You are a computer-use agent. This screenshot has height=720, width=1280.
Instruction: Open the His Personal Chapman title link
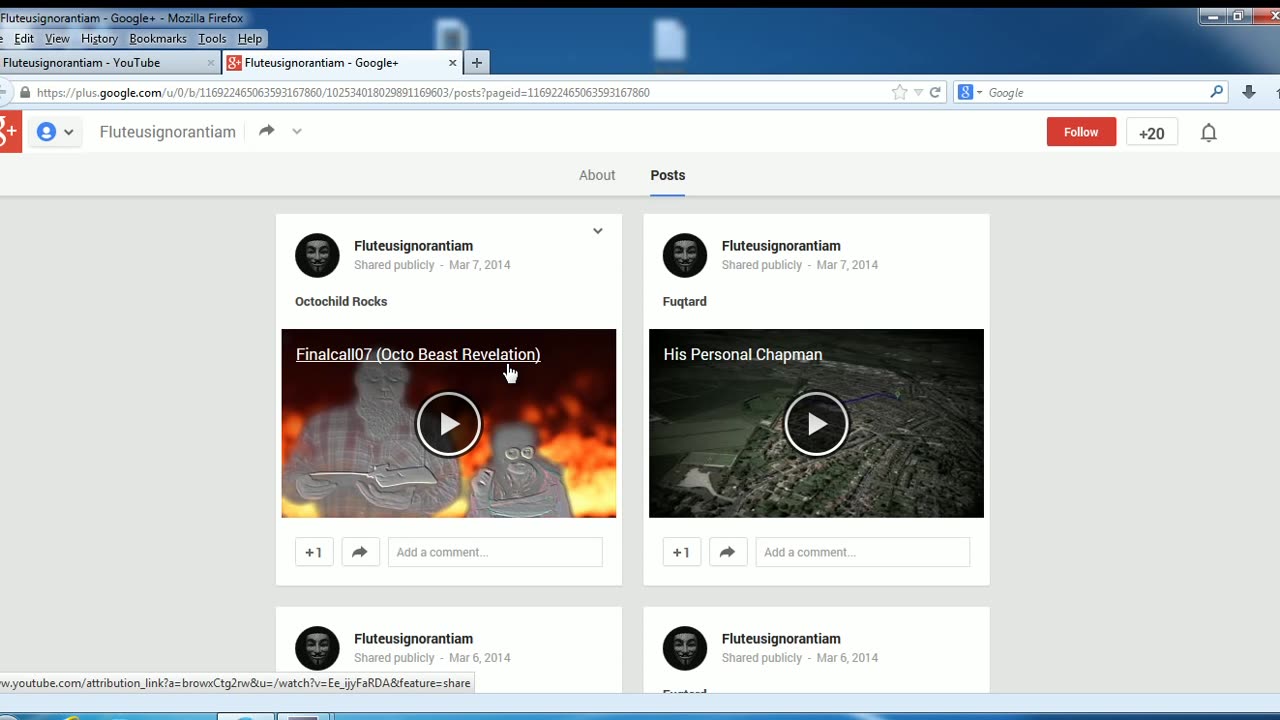pyautogui.click(x=743, y=354)
